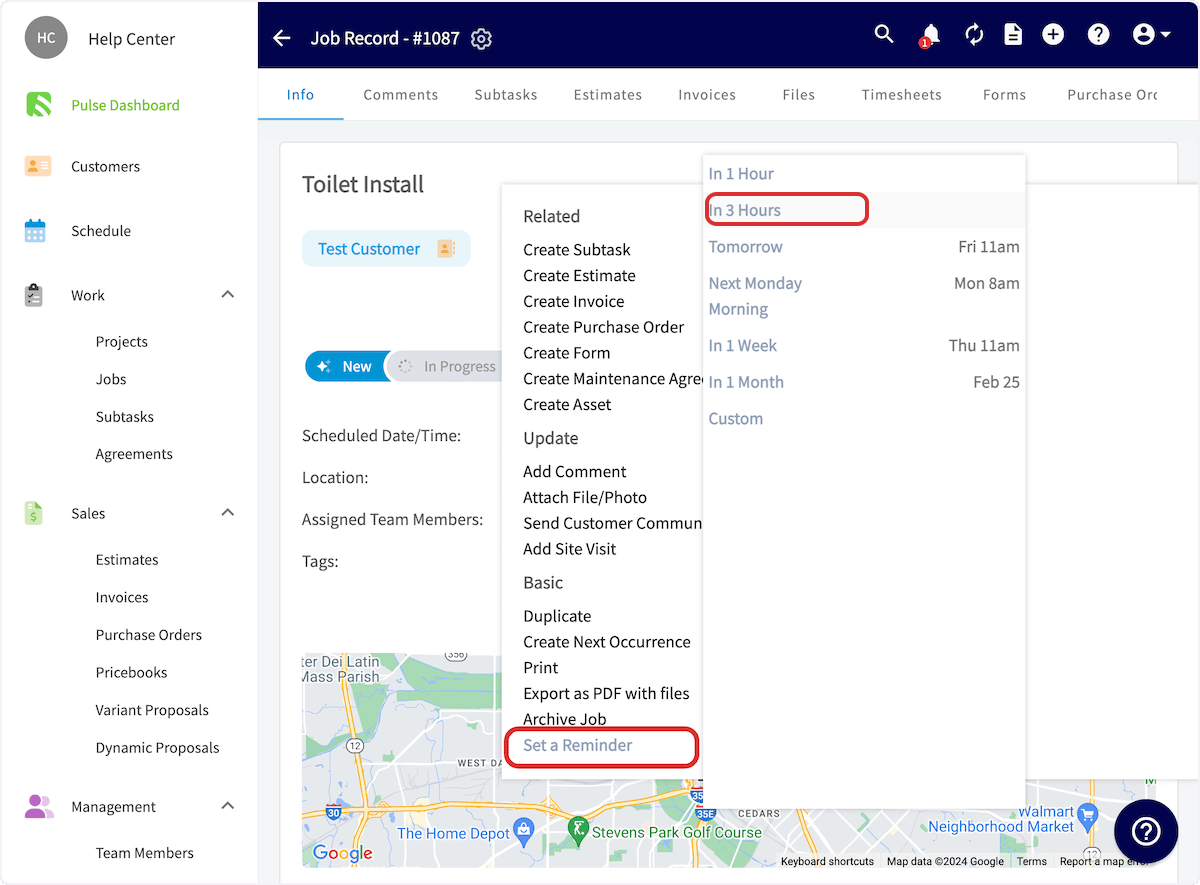Image resolution: width=1200 pixels, height=885 pixels.
Task: Choose Create Asset menu item
Action: coord(567,404)
